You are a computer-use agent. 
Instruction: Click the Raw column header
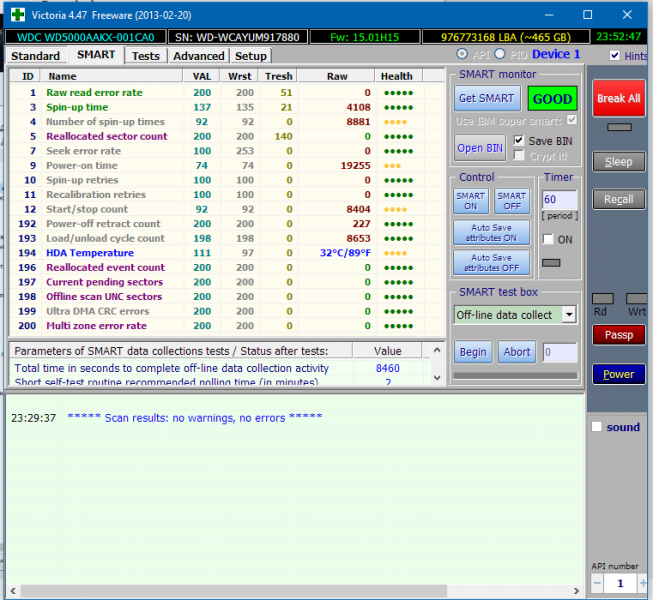coord(336,76)
